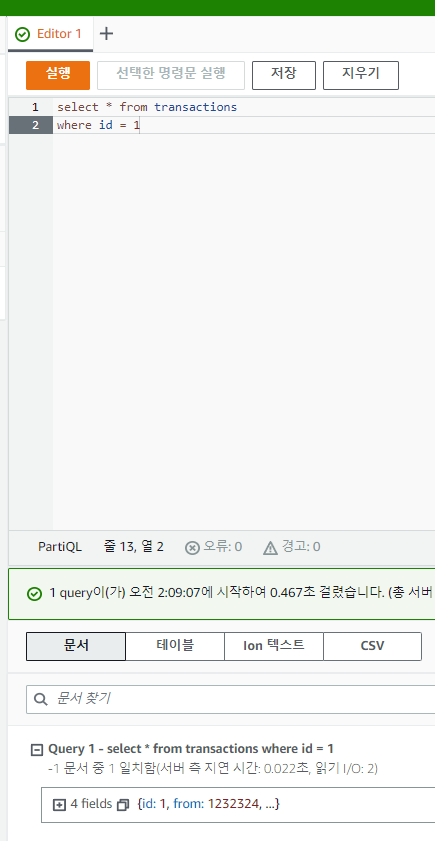Open the Editor 1 tab
Viewport: 435px width, 841px height.
[x=50, y=34]
